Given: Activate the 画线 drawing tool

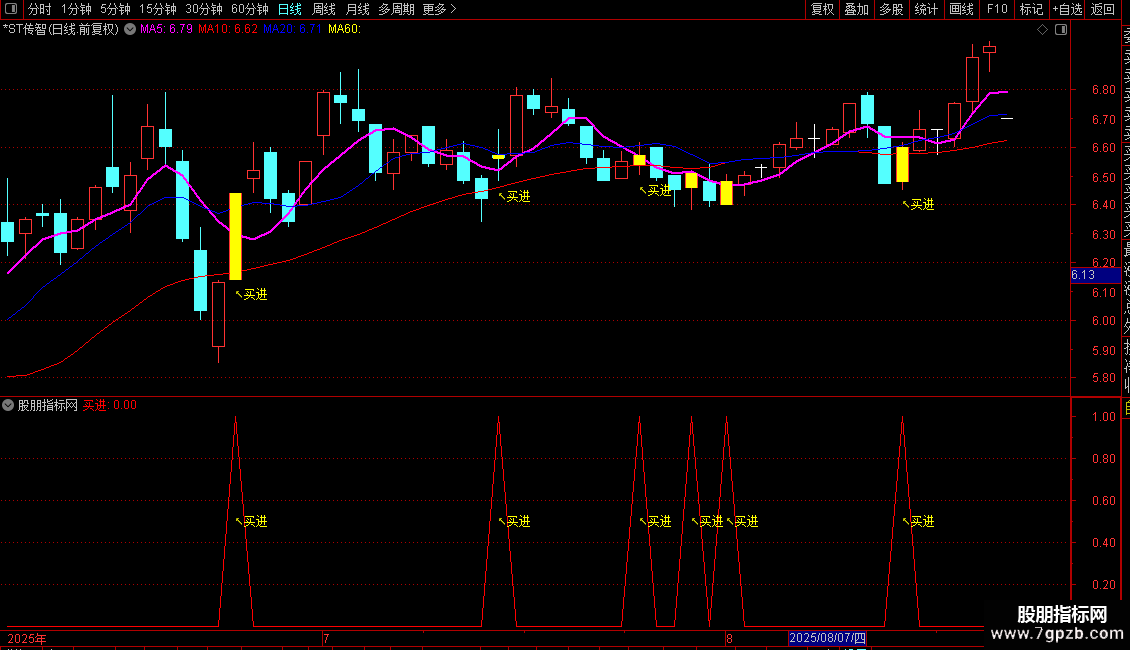Looking at the screenshot, I should pyautogui.click(x=961, y=9).
